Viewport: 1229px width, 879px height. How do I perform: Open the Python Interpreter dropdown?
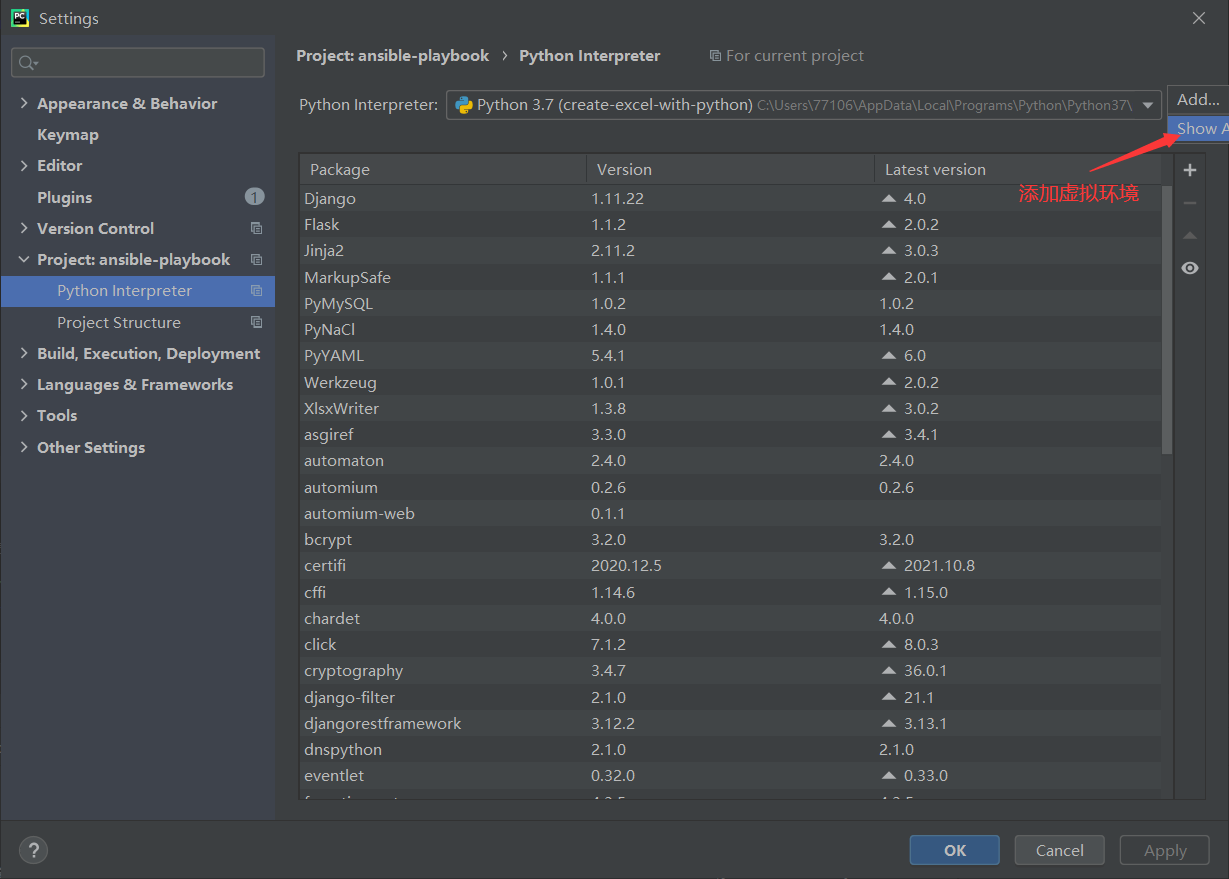pyautogui.click(x=804, y=104)
